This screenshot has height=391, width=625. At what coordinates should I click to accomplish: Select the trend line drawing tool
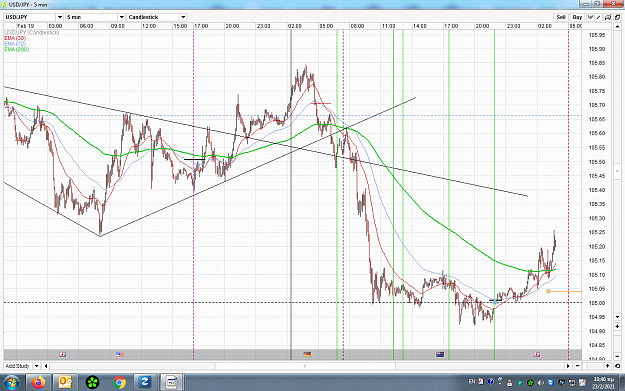click(x=598, y=17)
